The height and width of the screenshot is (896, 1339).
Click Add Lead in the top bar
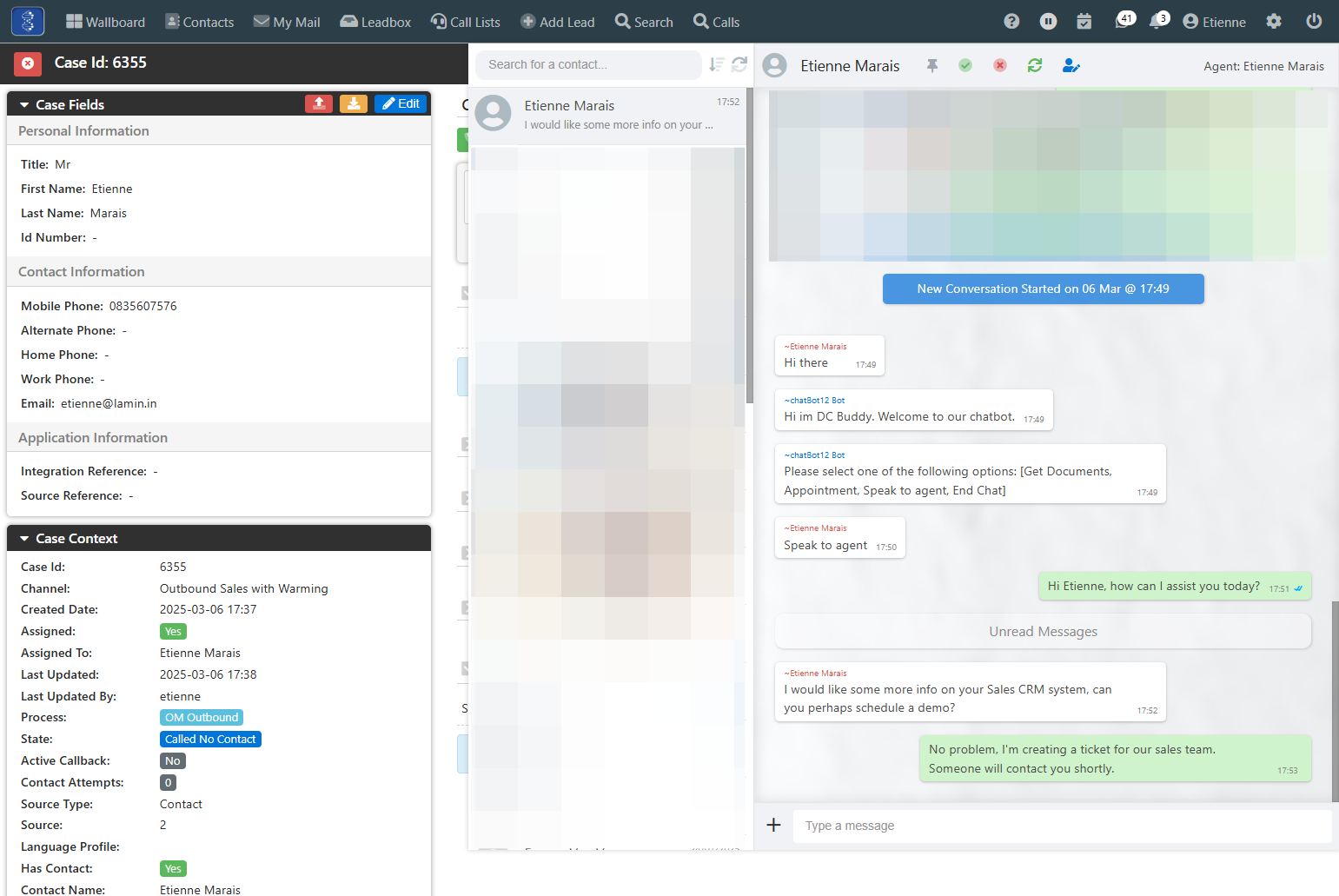[558, 22]
